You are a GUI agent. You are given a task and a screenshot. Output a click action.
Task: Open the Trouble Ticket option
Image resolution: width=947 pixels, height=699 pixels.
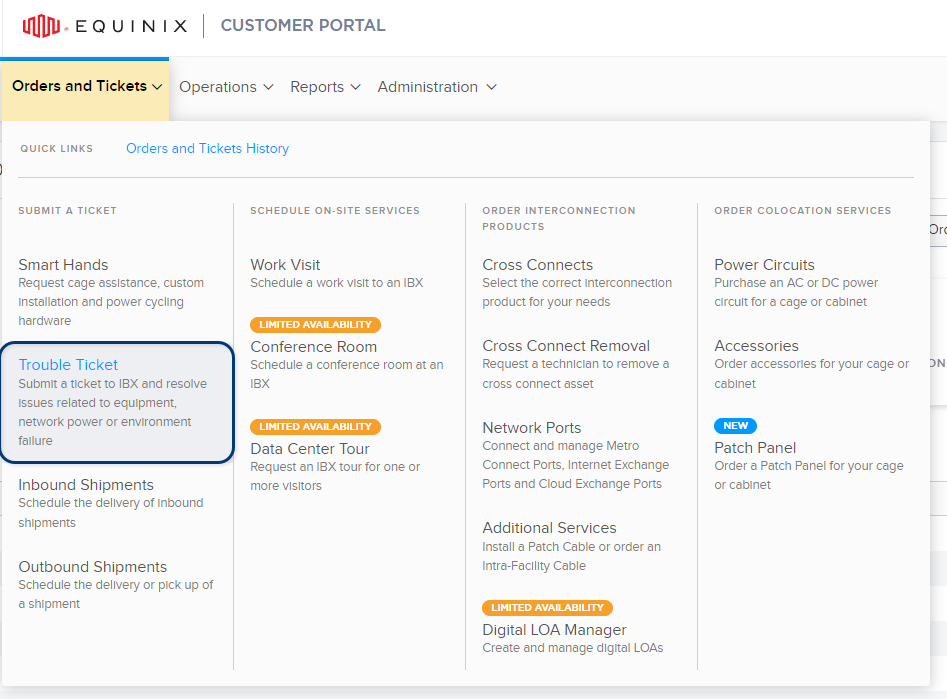68,364
